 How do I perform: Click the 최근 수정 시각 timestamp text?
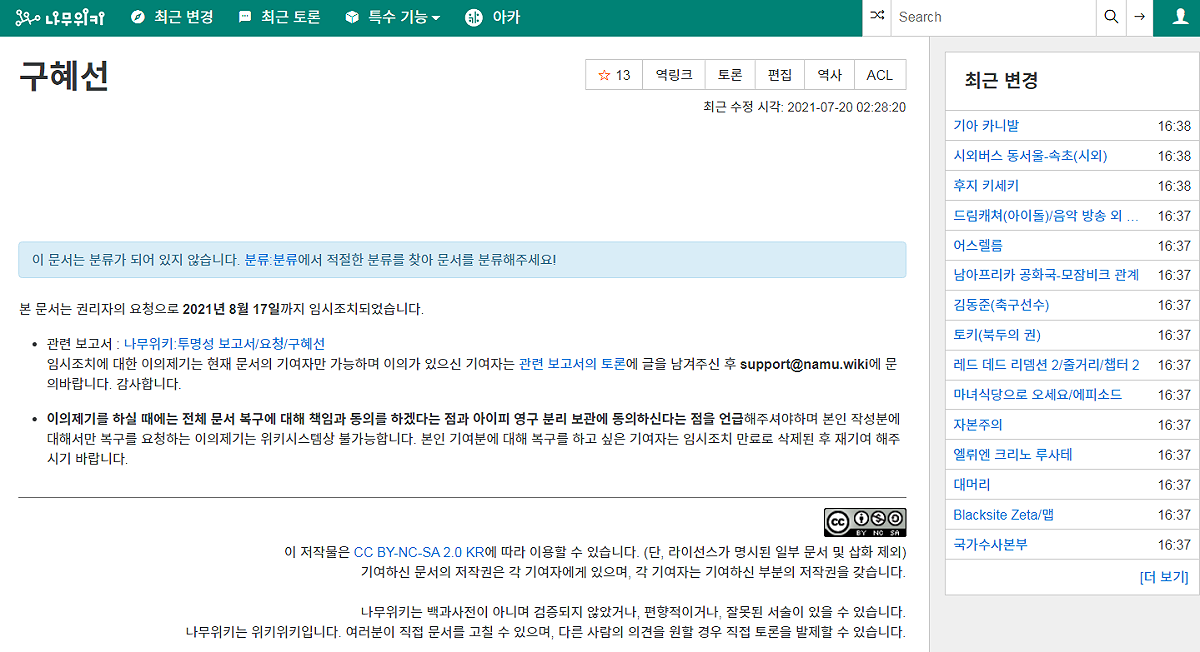coord(805,108)
